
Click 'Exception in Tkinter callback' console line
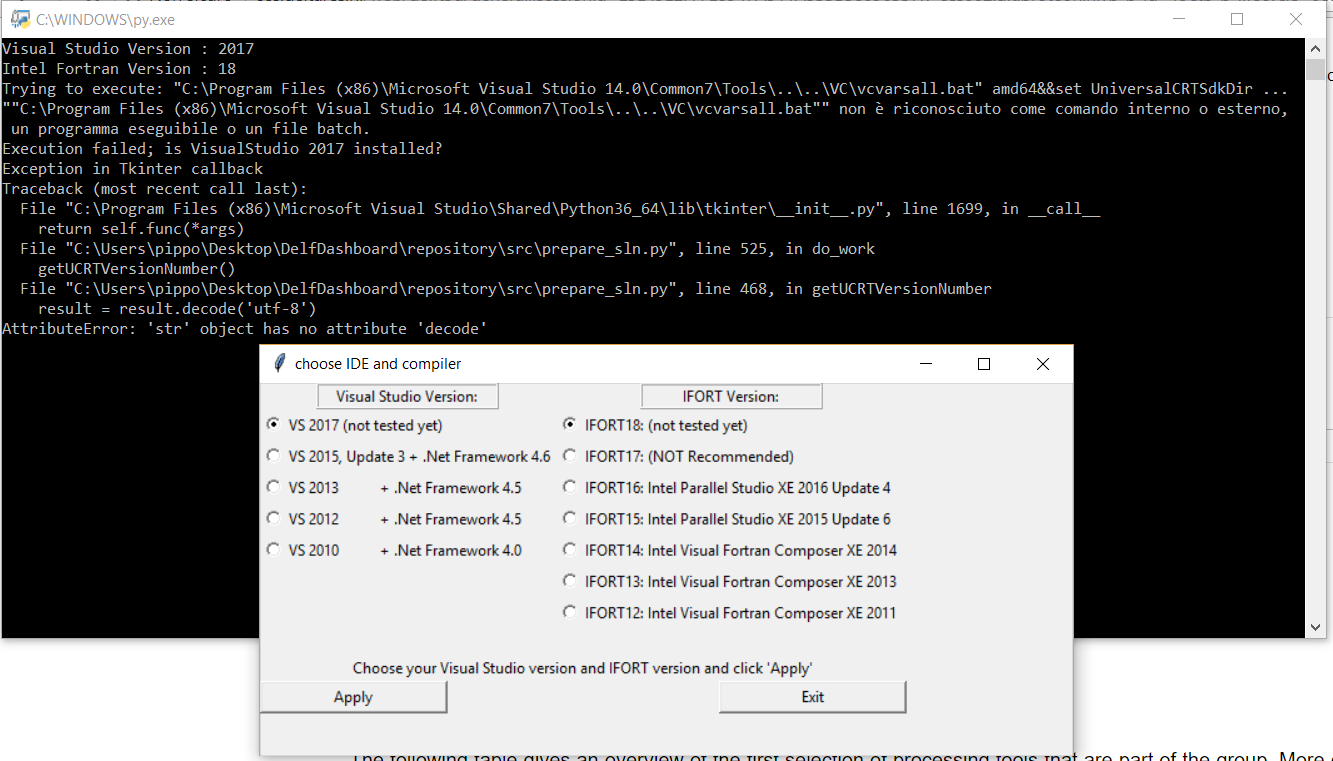coord(133,169)
